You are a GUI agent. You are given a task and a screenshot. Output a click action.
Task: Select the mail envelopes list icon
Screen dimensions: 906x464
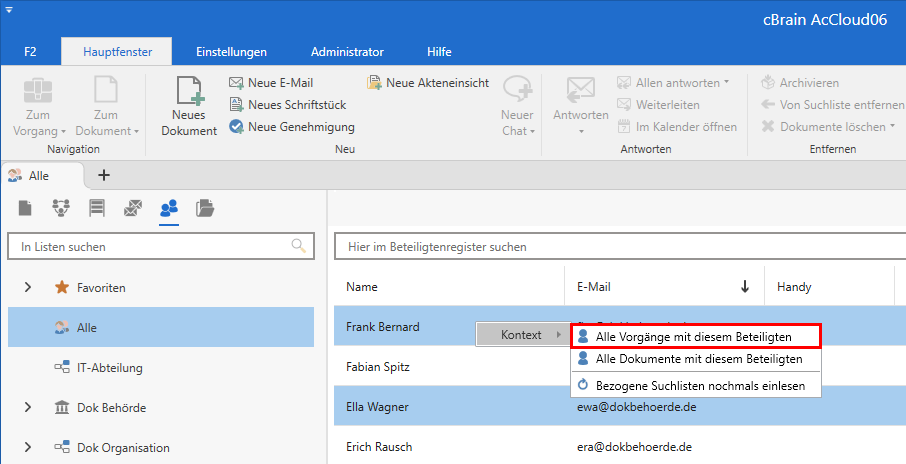tap(132, 208)
